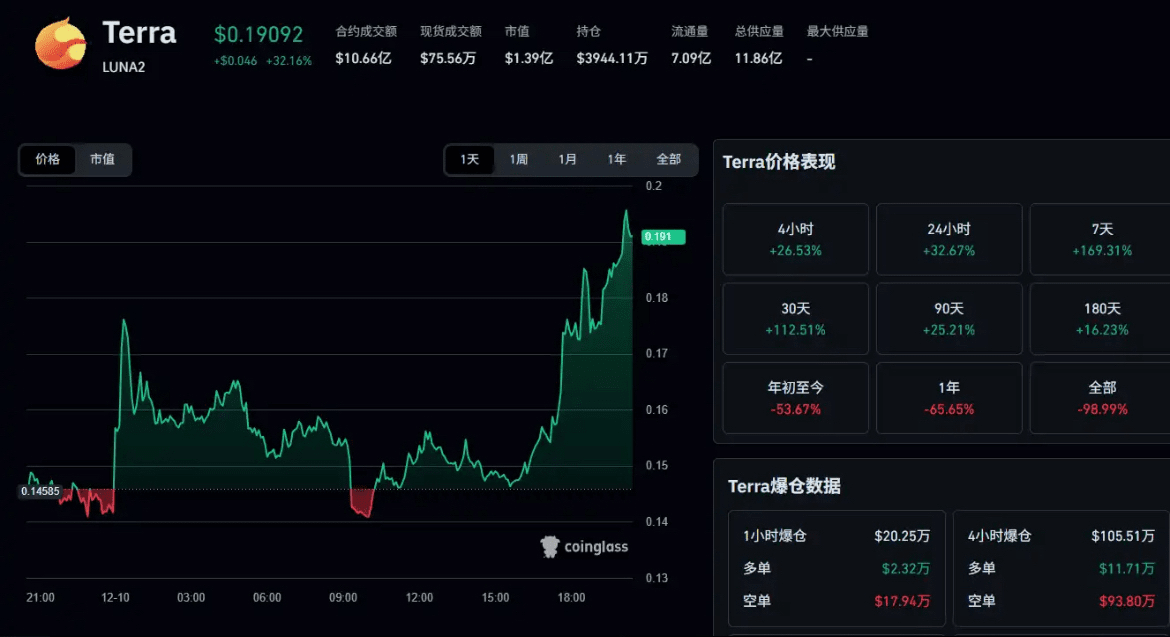
Task: Click the 市值 value $1.39亿
Action: pos(529,58)
